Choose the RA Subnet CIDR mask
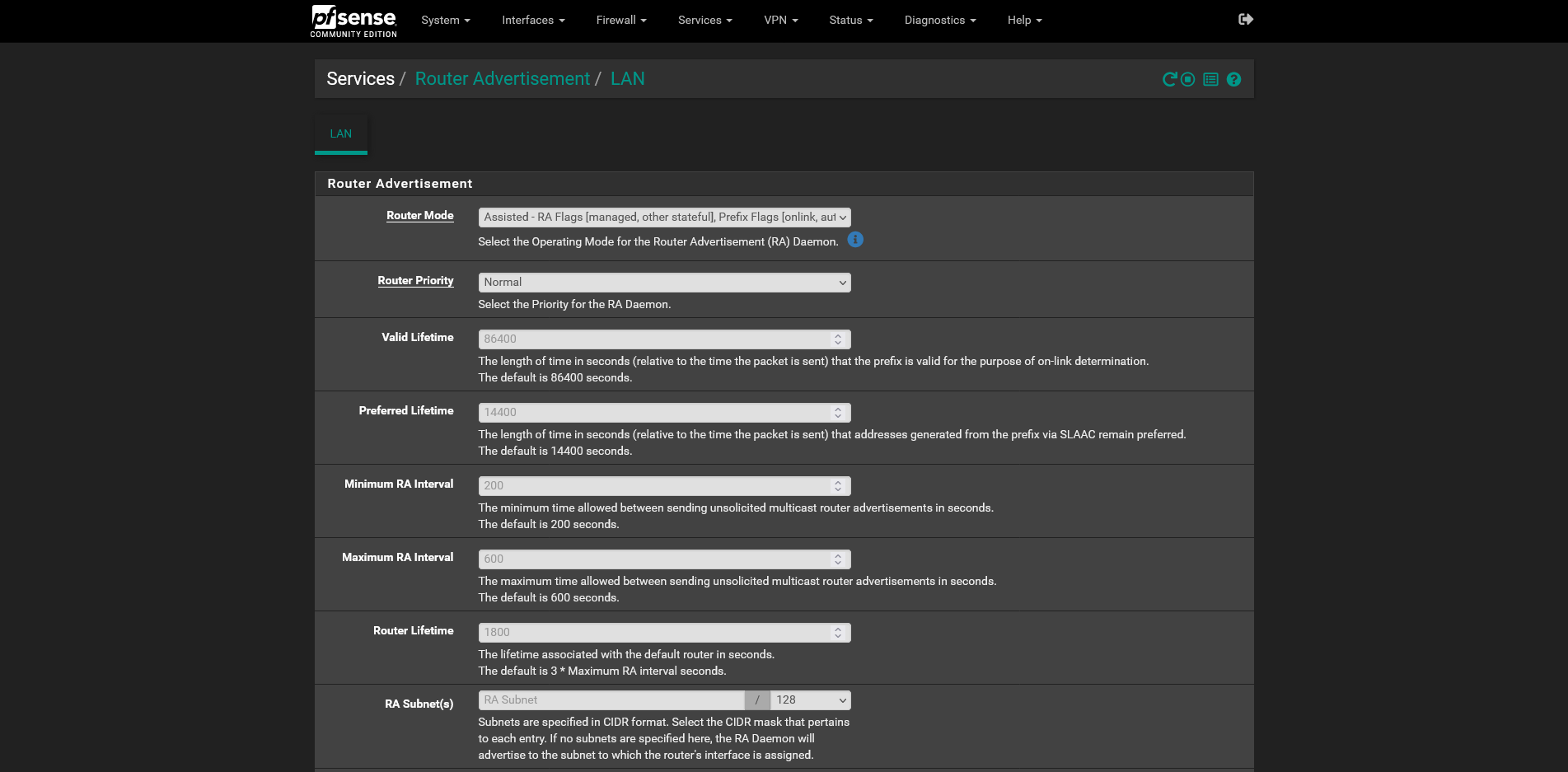 point(811,700)
